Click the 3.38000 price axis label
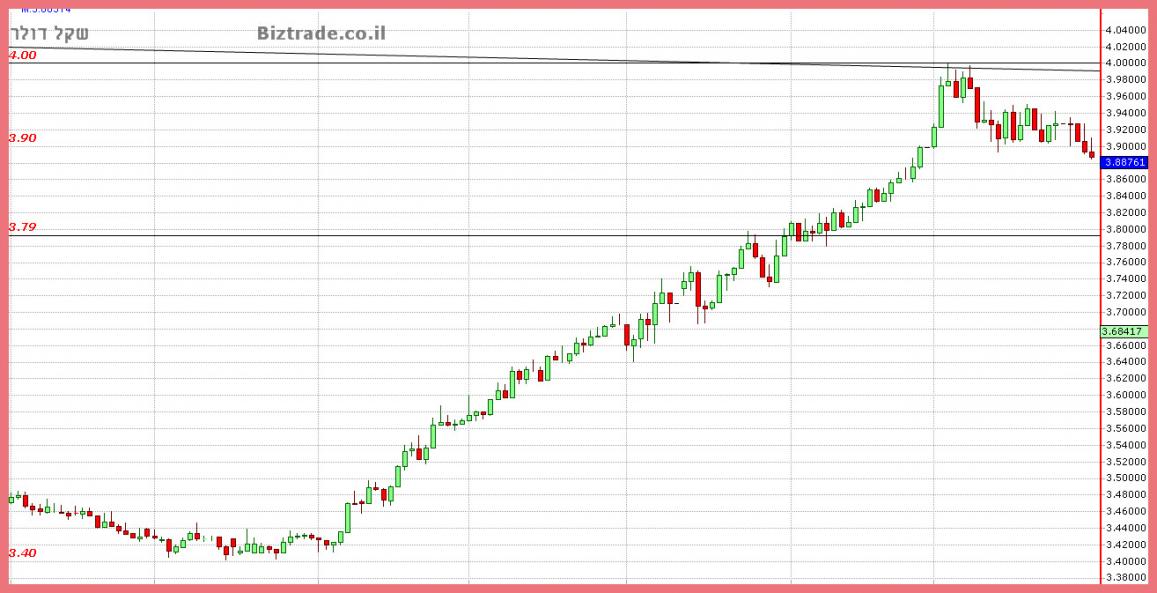Screen dimensions: 1157x593 coord(1125,577)
